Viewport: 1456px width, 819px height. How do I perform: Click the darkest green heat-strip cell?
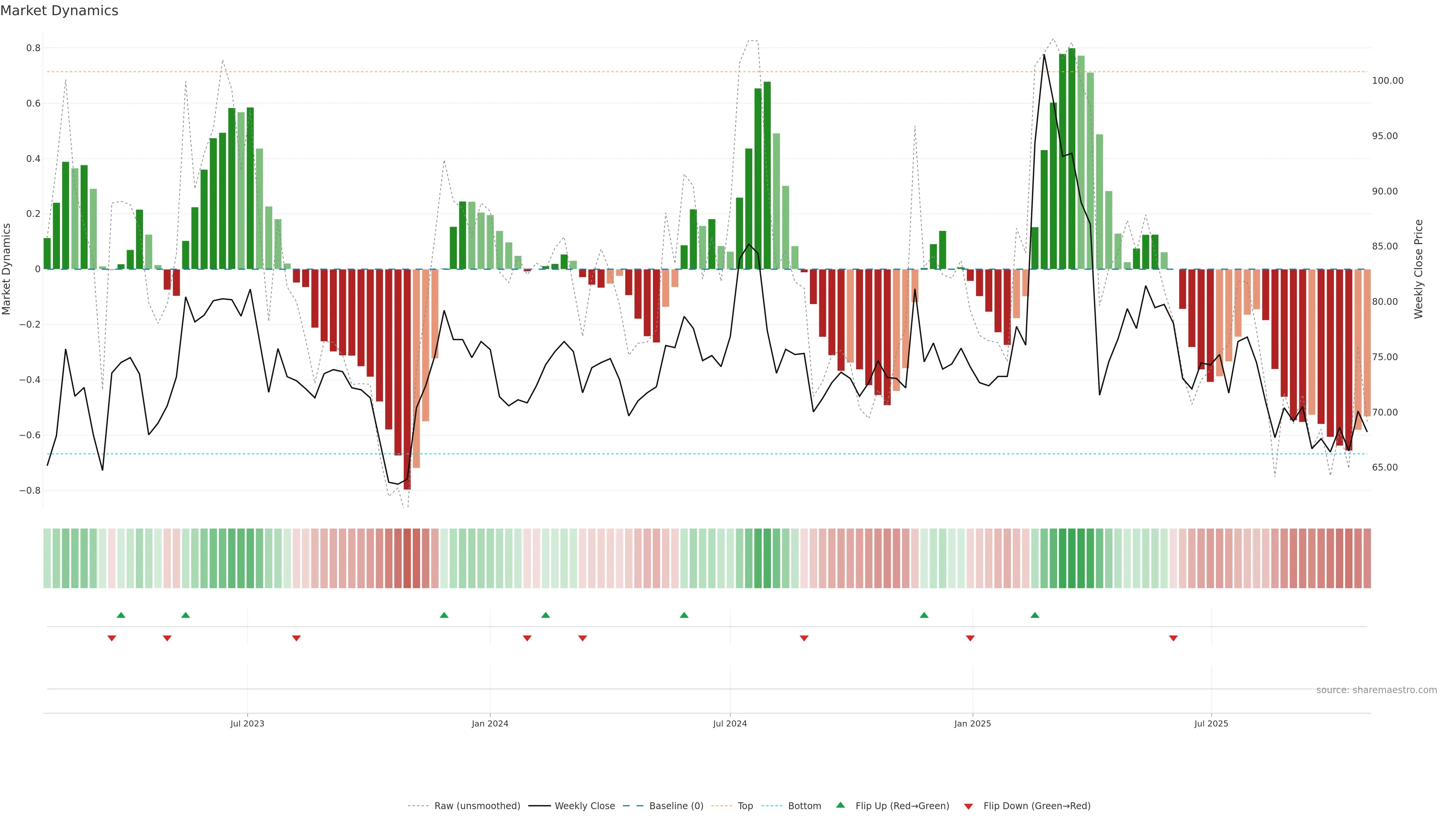point(1072,558)
